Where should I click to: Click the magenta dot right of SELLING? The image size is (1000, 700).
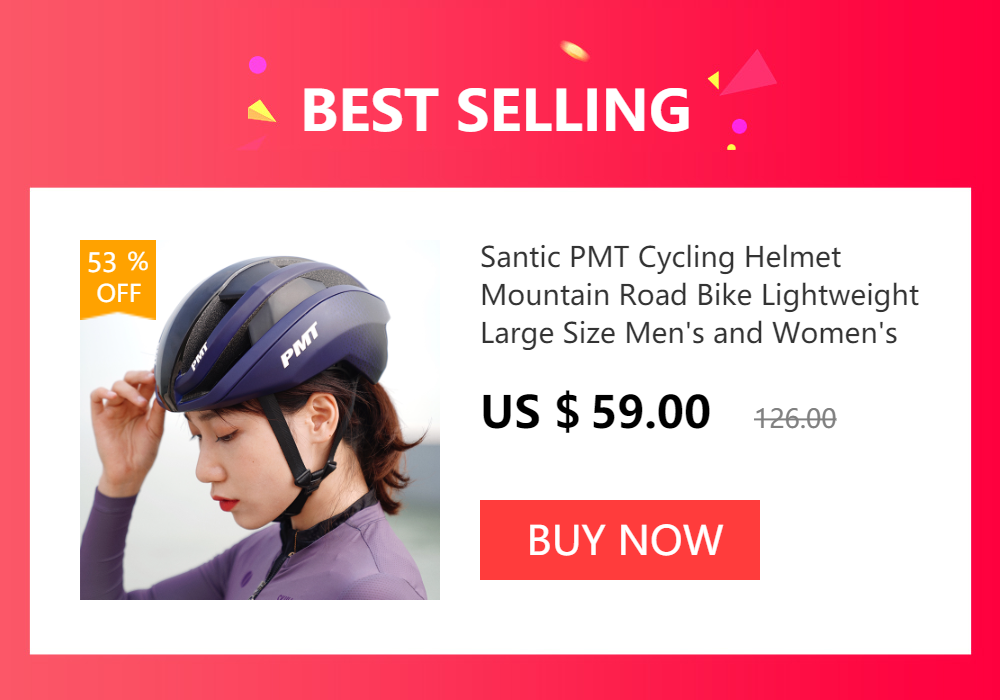[739, 126]
